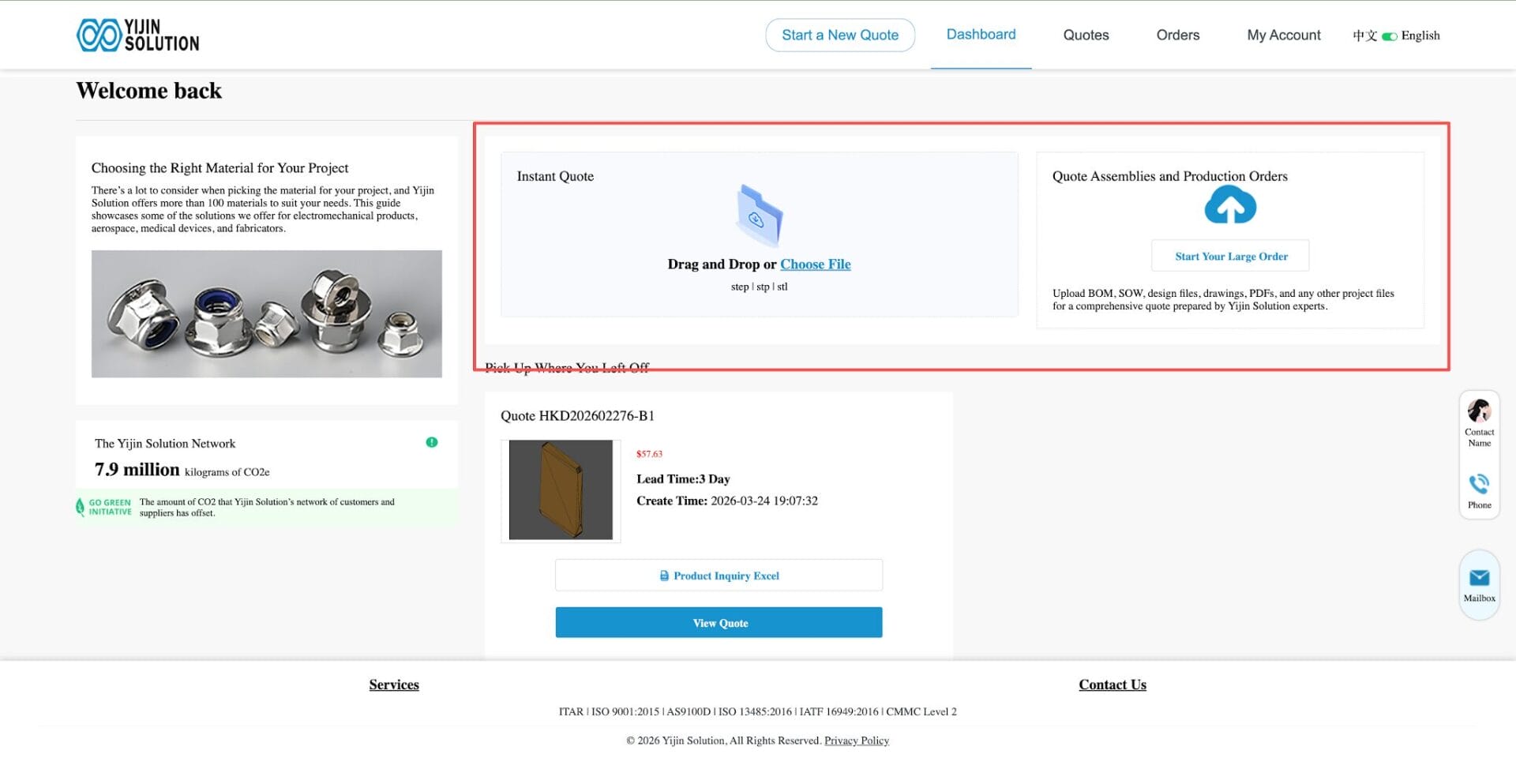Open the Phone contact icon in the sidebar
This screenshot has width=1516, height=784.
tap(1479, 484)
